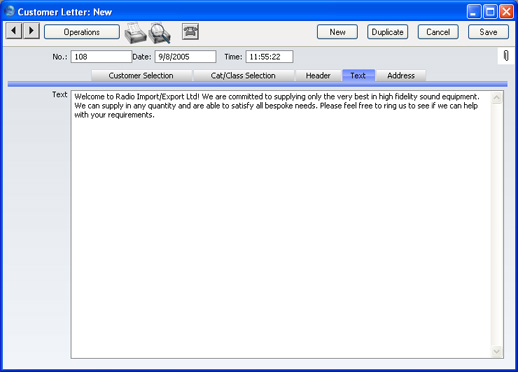518x372 pixels.
Task: Click the Date field 9/8/2005
Action: 185,57
